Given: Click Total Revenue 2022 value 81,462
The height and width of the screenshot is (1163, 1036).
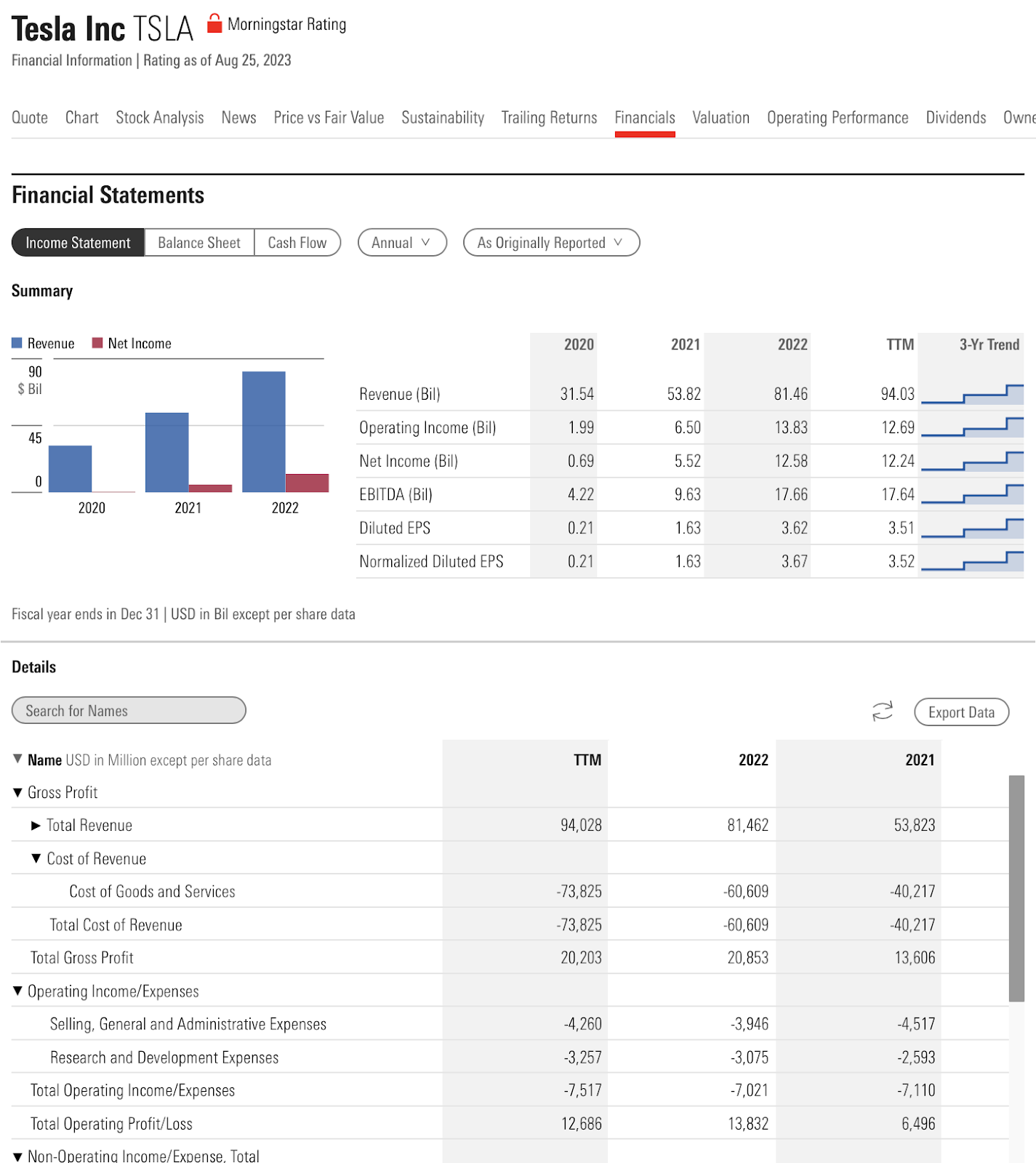Looking at the screenshot, I should point(747,825).
